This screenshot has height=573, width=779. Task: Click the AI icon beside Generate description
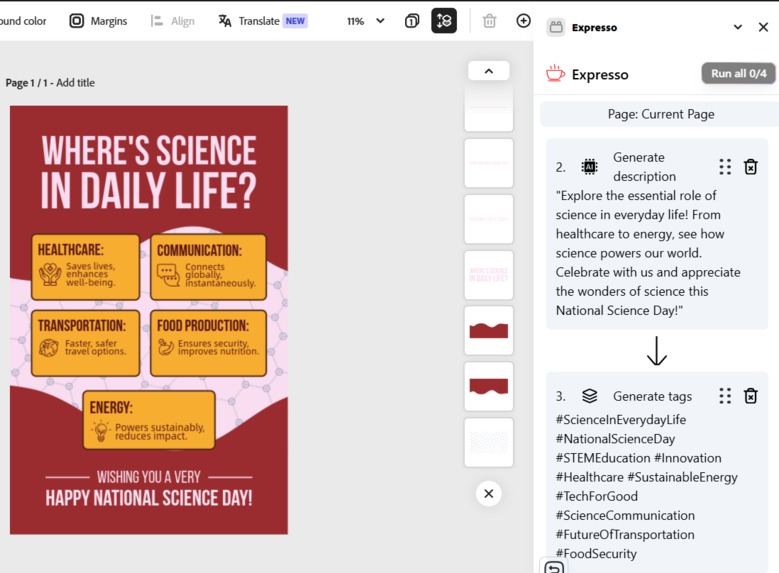click(x=589, y=167)
